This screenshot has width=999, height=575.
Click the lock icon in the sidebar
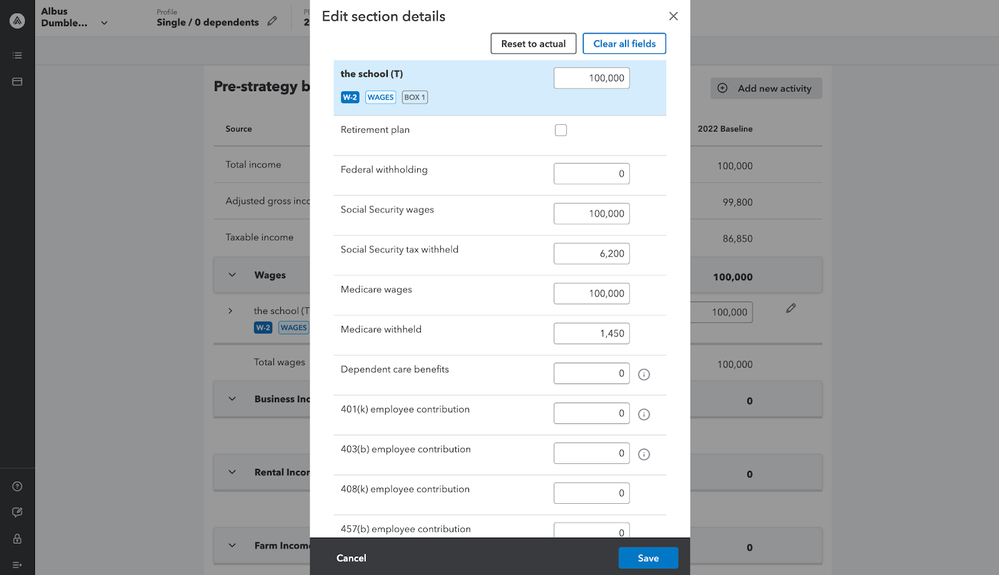click(17, 539)
